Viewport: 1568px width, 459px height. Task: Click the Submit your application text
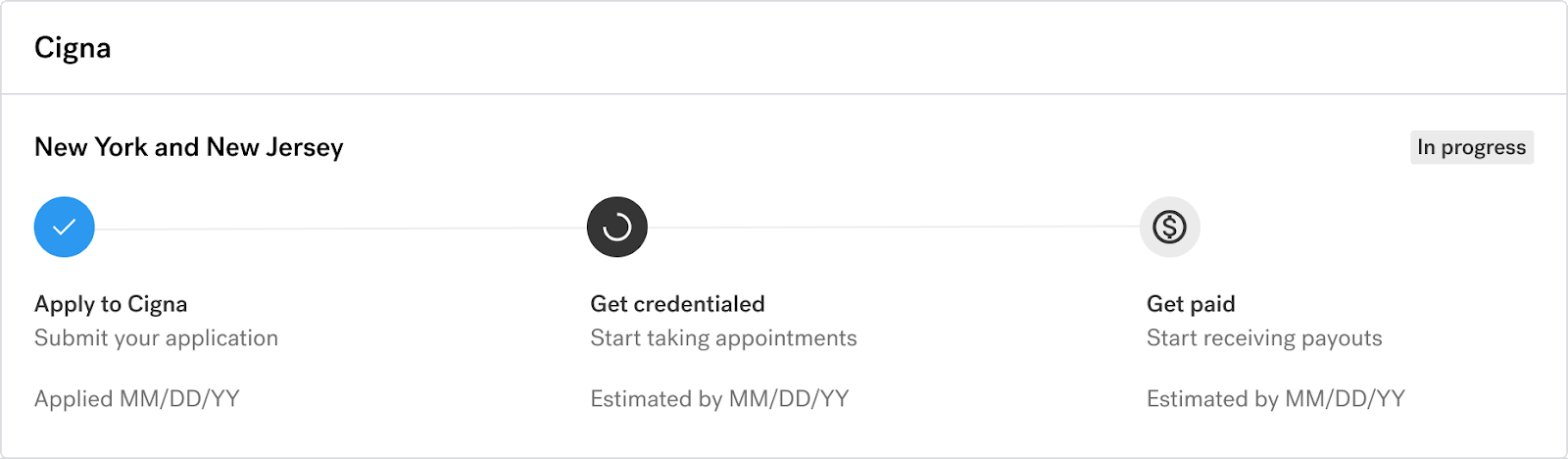click(156, 338)
